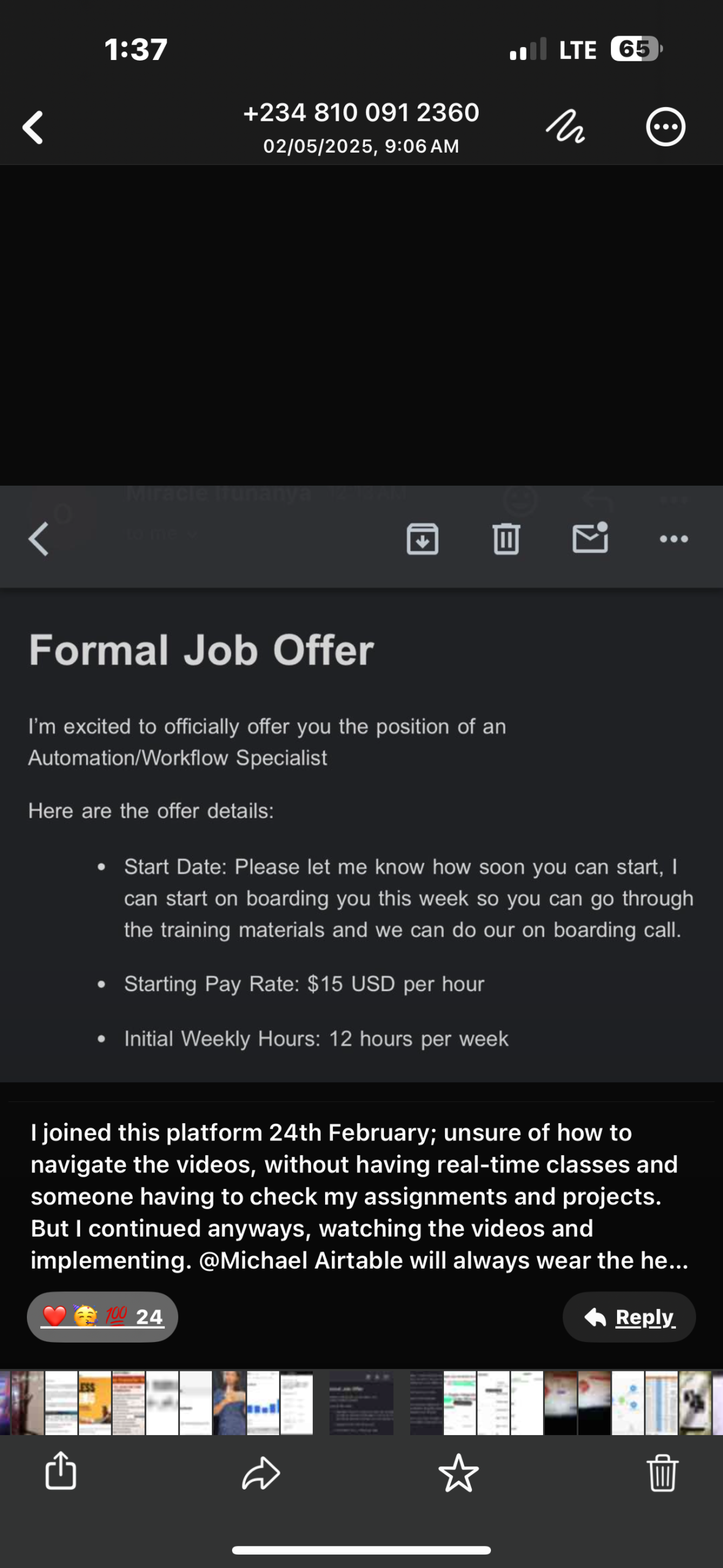723x1568 pixels.
Task: Open the email toolbar three-dot menu
Action: 674,539
